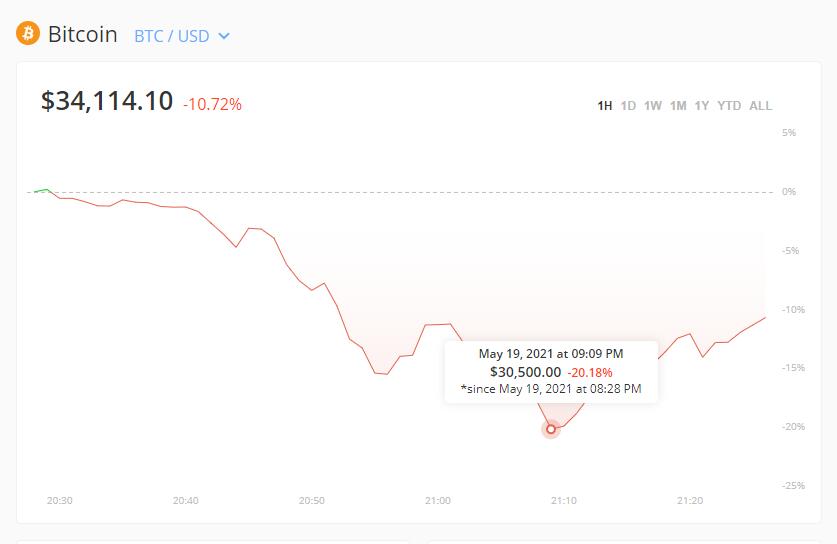Click the orange Bitcoin logo icon
The height and width of the screenshot is (544, 837).
coord(28,34)
